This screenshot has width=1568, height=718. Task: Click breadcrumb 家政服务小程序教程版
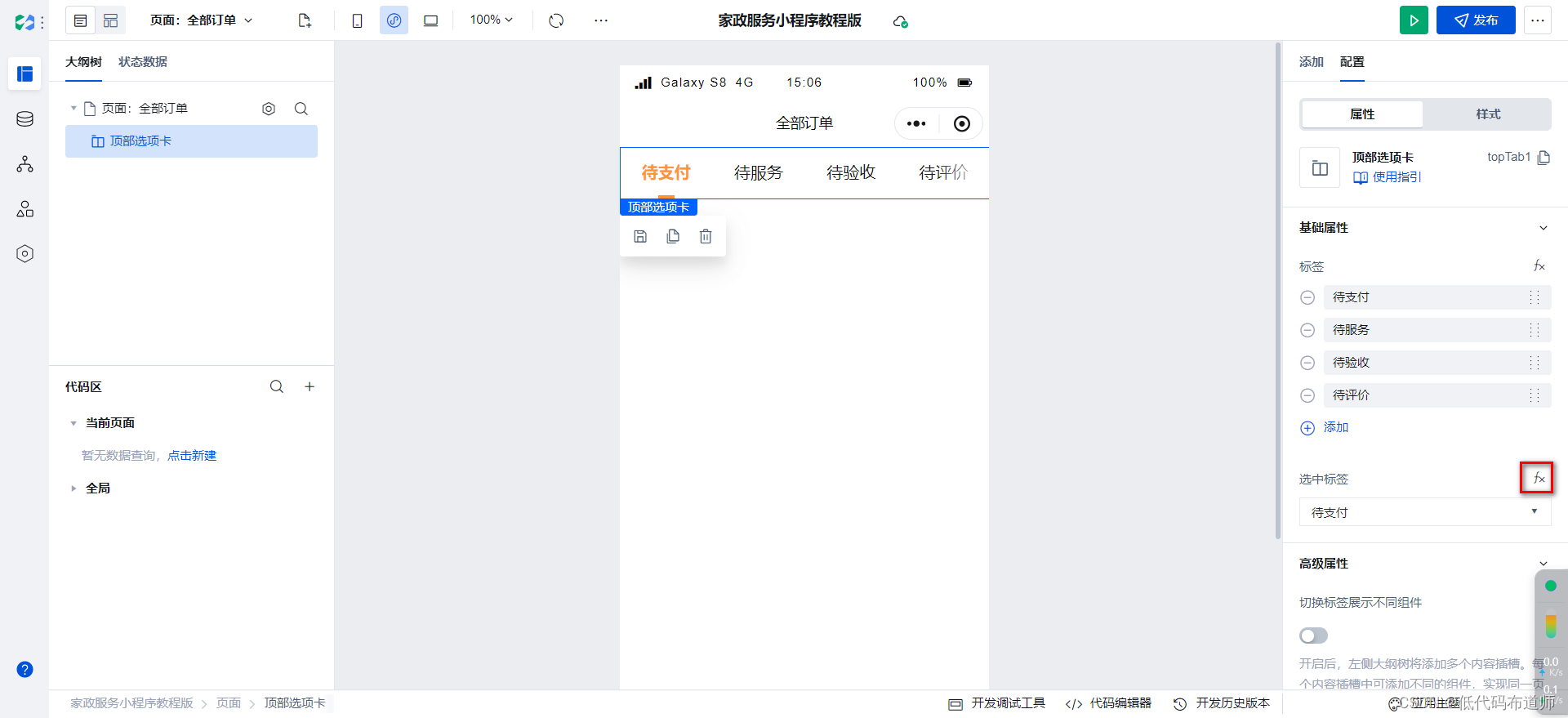click(x=131, y=703)
